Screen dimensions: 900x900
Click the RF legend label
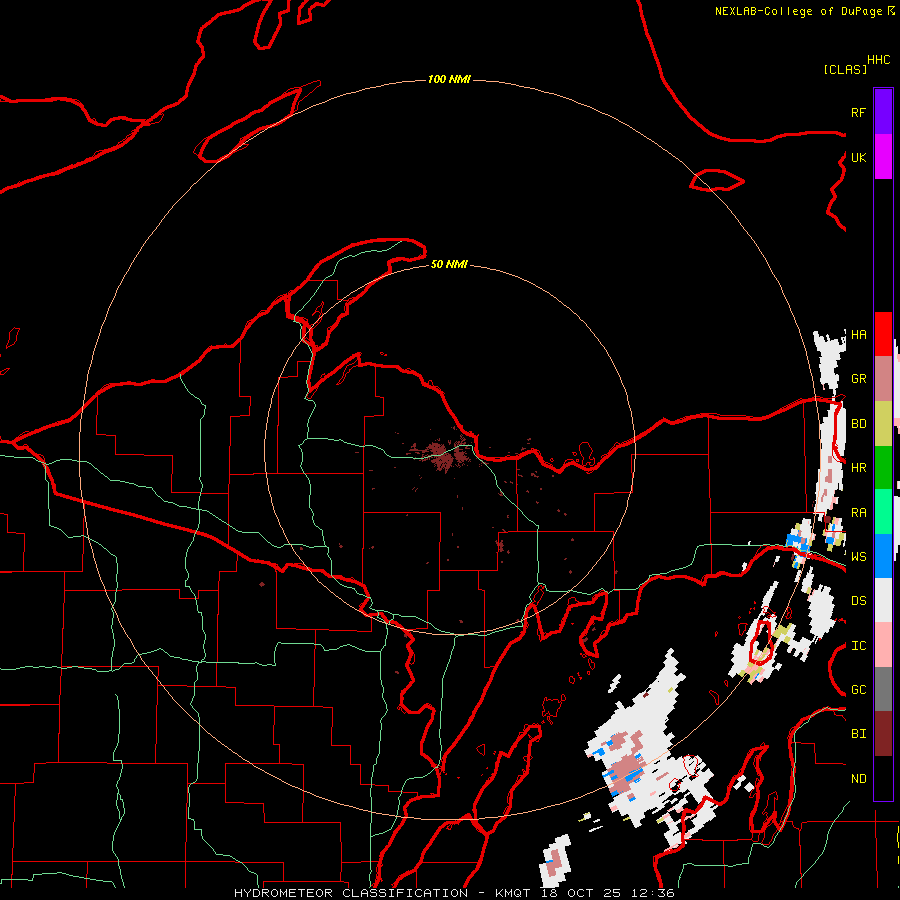click(858, 112)
